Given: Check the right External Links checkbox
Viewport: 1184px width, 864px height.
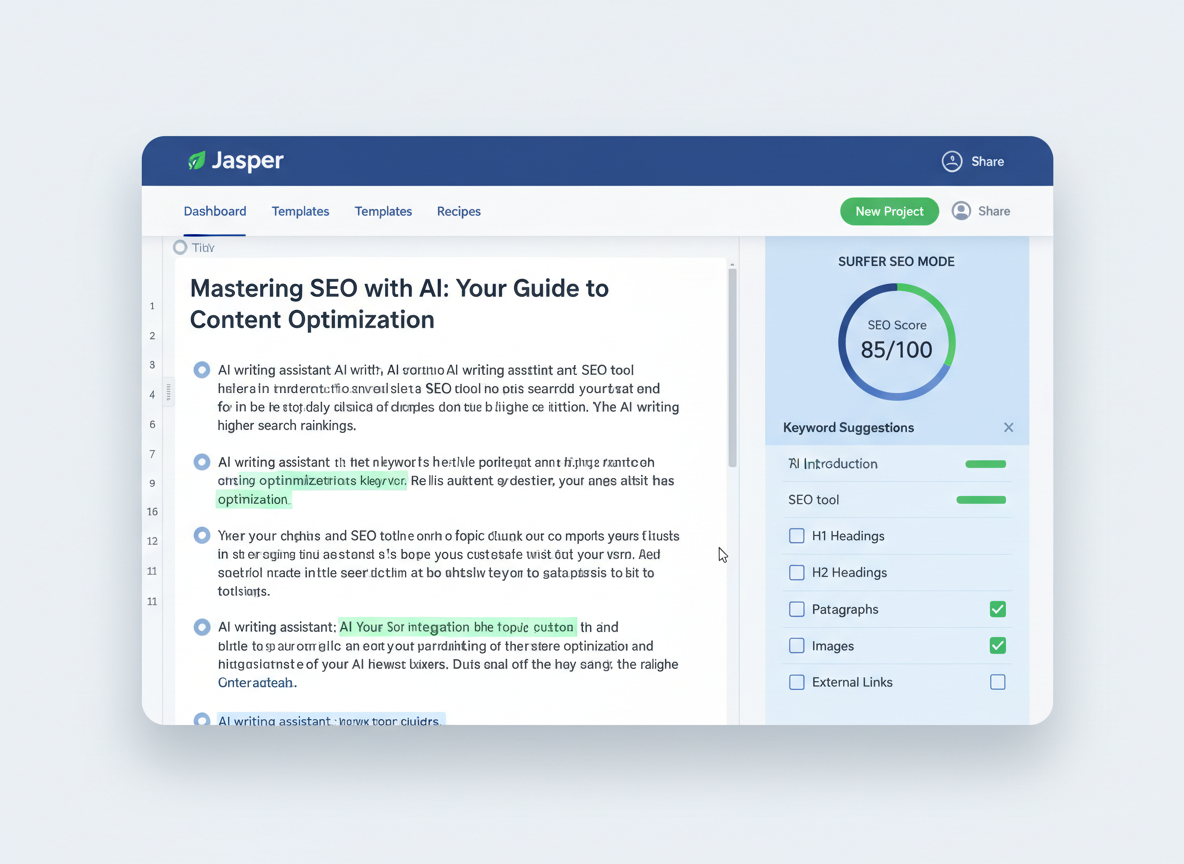Looking at the screenshot, I should pyautogui.click(x=997, y=682).
